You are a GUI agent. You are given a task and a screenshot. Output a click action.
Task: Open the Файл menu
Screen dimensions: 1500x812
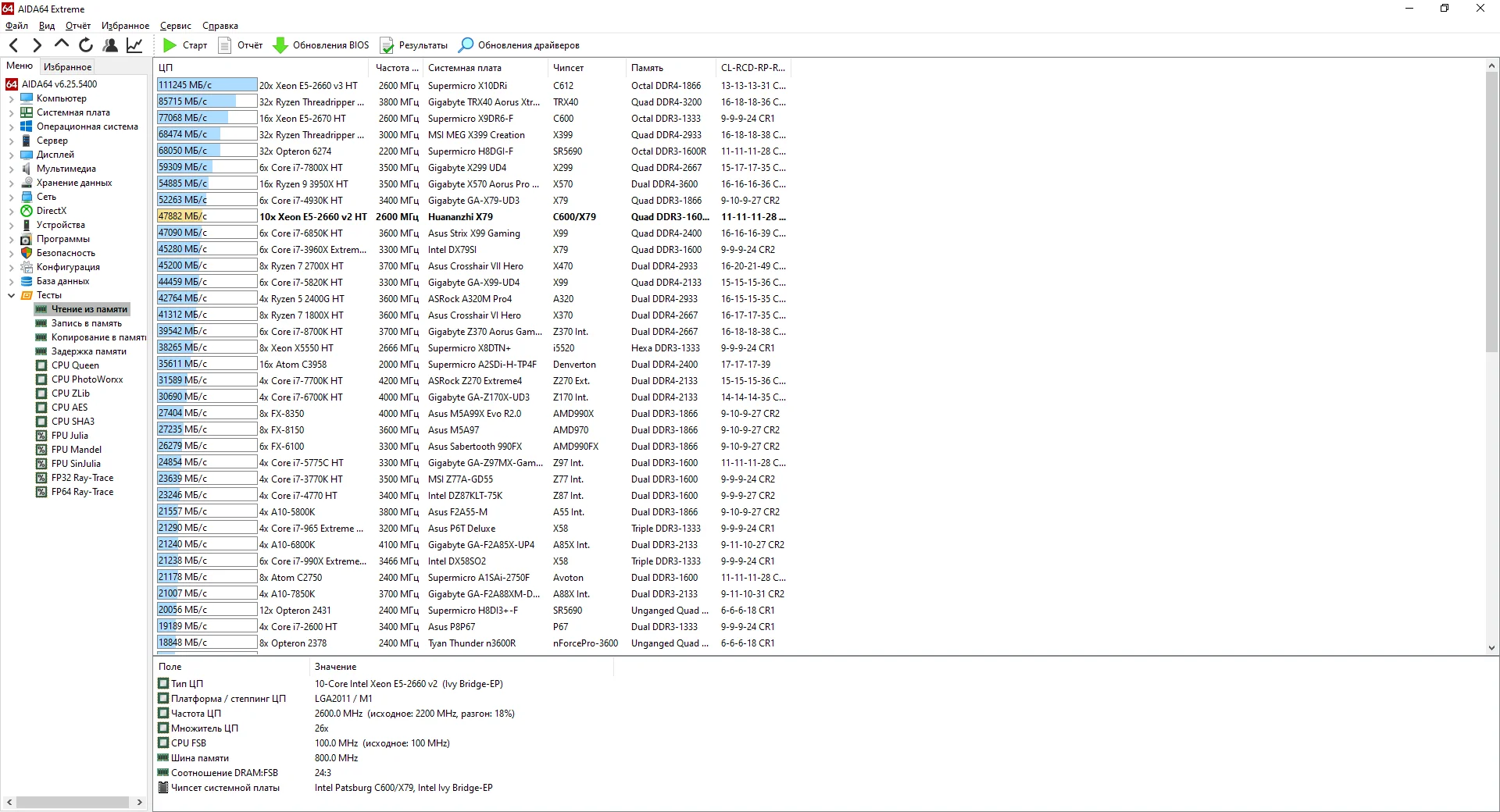pos(16,26)
